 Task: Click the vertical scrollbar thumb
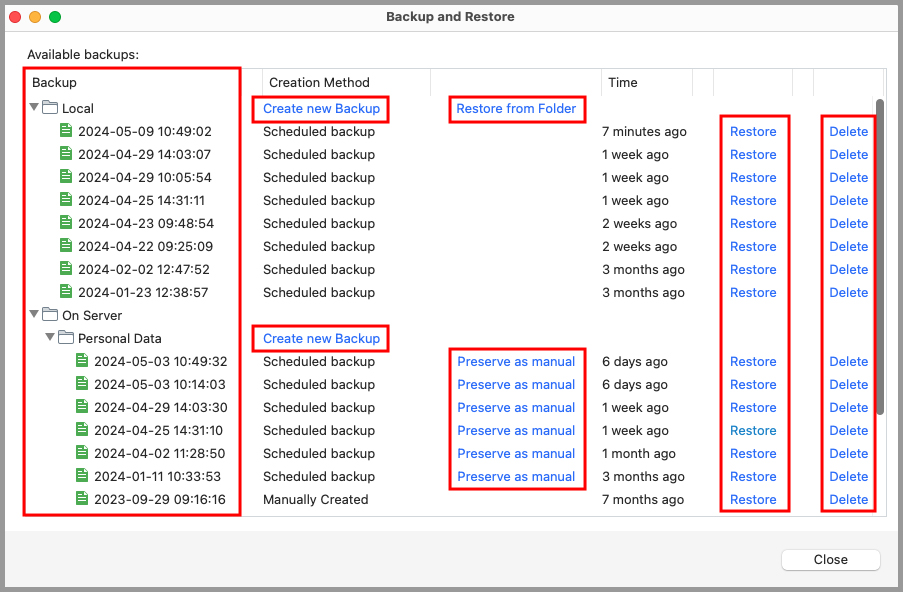click(879, 256)
